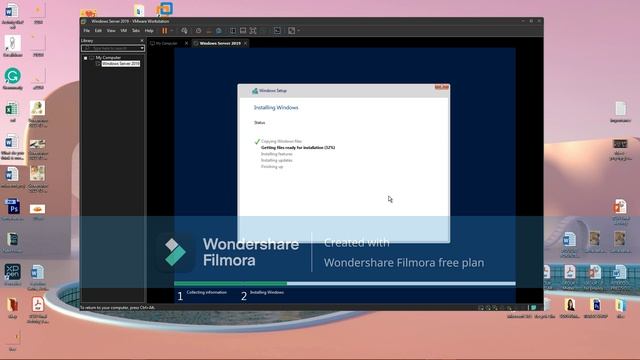Image resolution: width=640 pixels, height=360 pixels.
Task: Revert the VM to previous snapshot
Action: pos(209,31)
